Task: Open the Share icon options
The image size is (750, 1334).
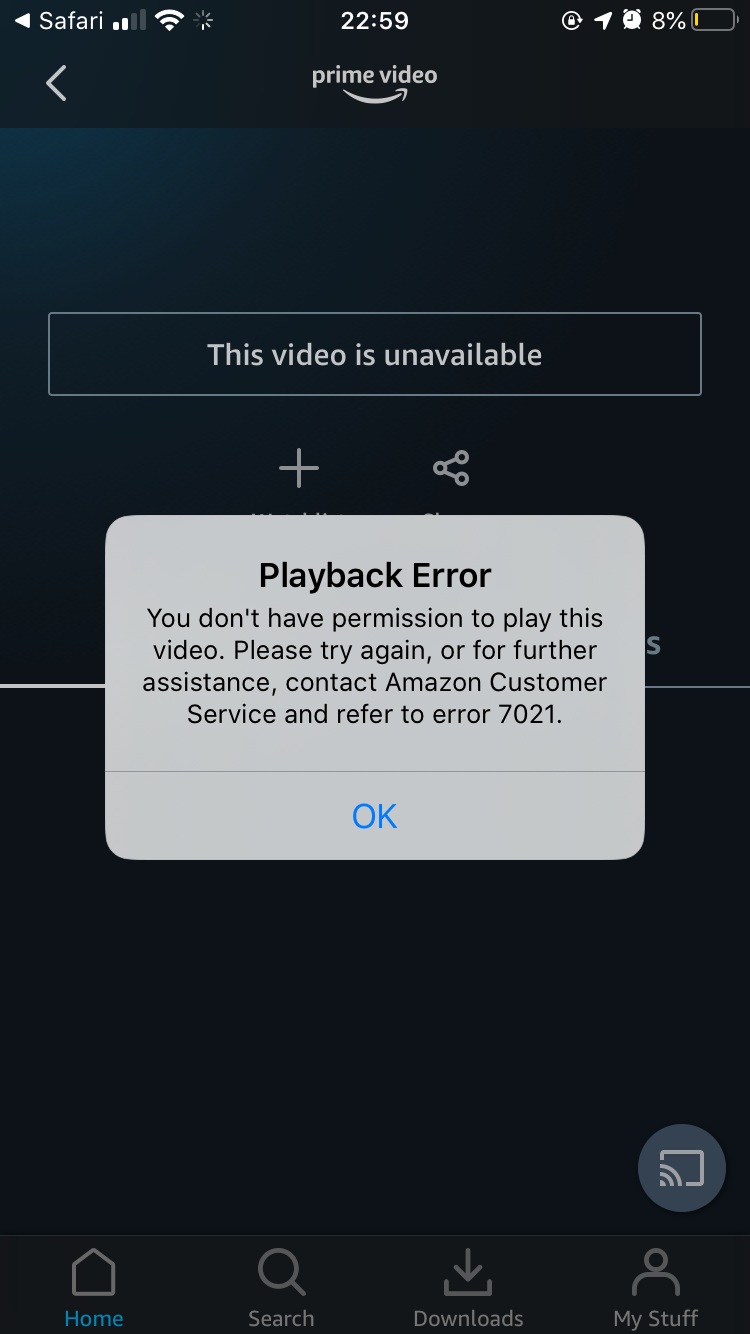Action: click(451, 468)
